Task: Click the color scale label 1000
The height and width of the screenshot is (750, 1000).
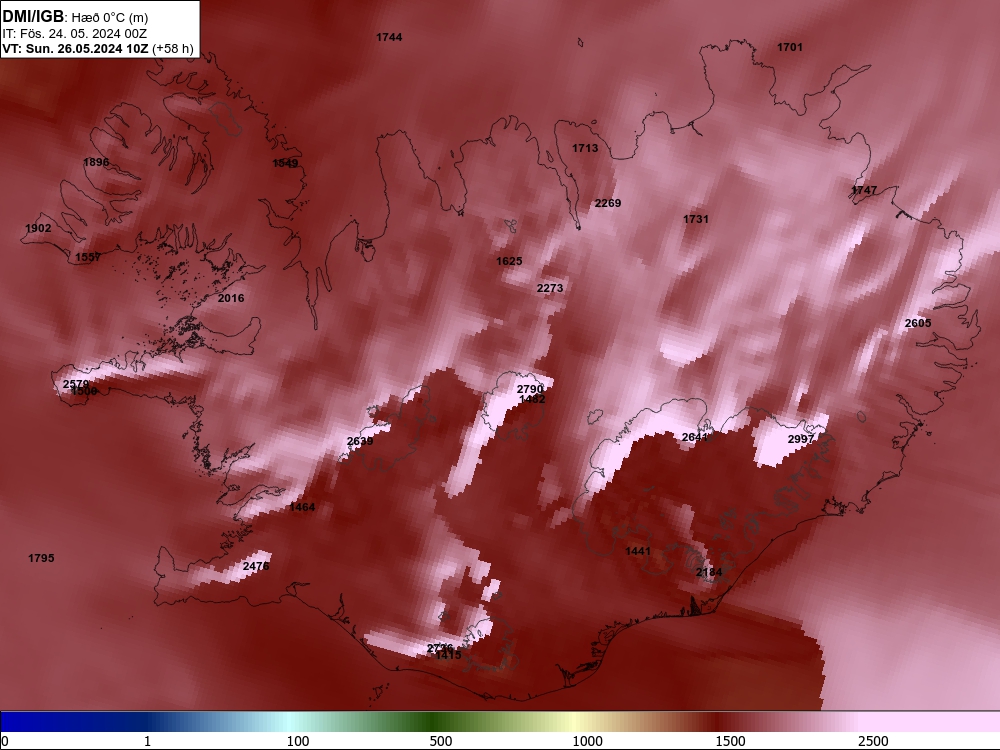Action: (x=587, y=741)
